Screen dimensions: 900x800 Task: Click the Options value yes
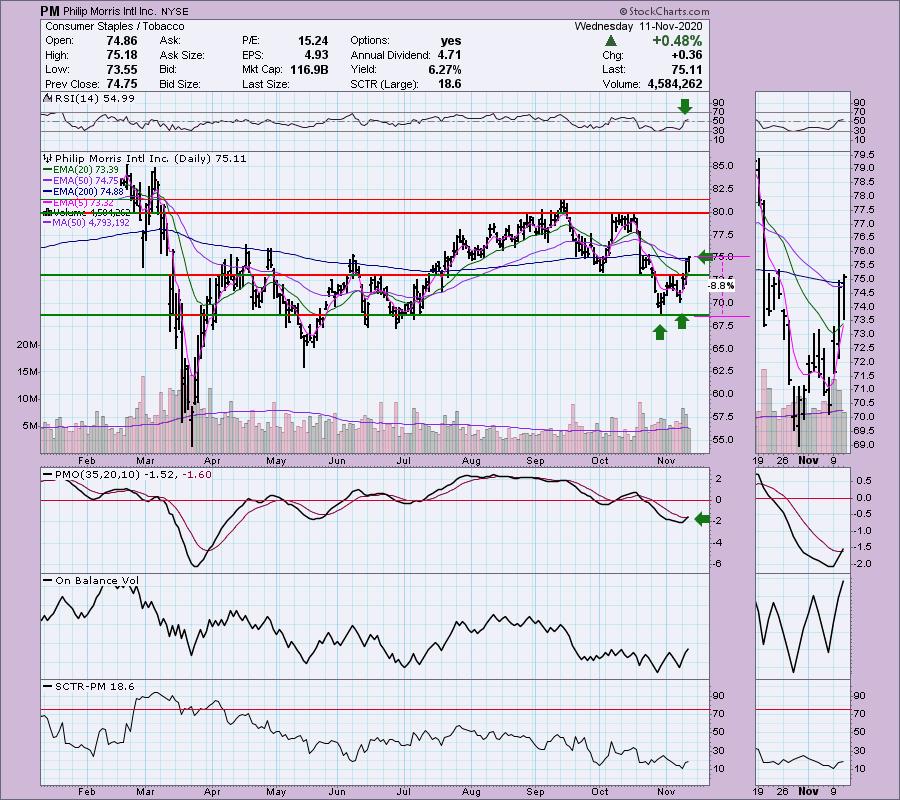click(451, 41)
